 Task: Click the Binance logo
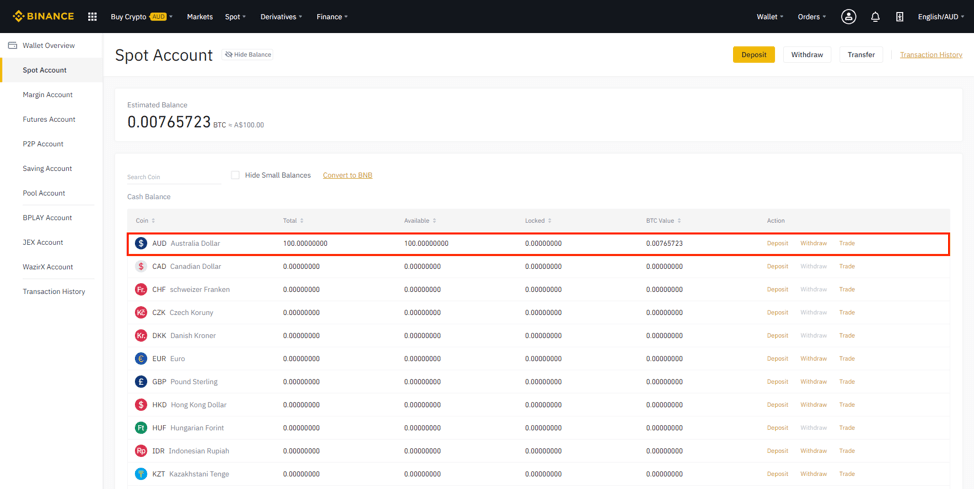[43, 16]
